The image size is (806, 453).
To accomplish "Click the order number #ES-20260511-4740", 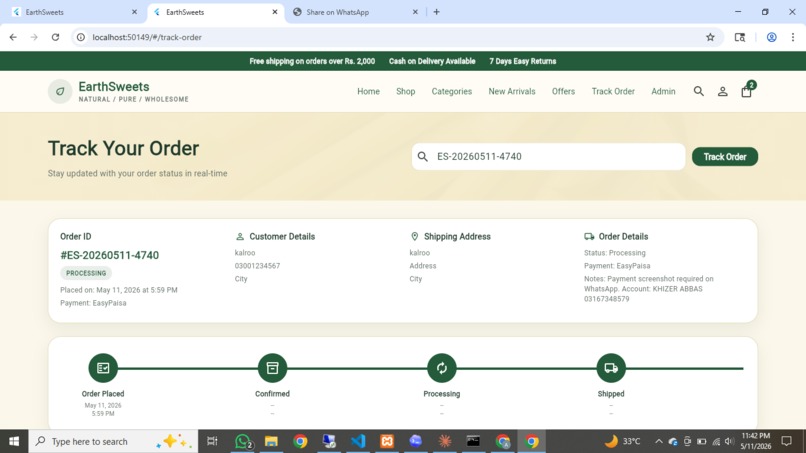I will click(x=109, y=255).
